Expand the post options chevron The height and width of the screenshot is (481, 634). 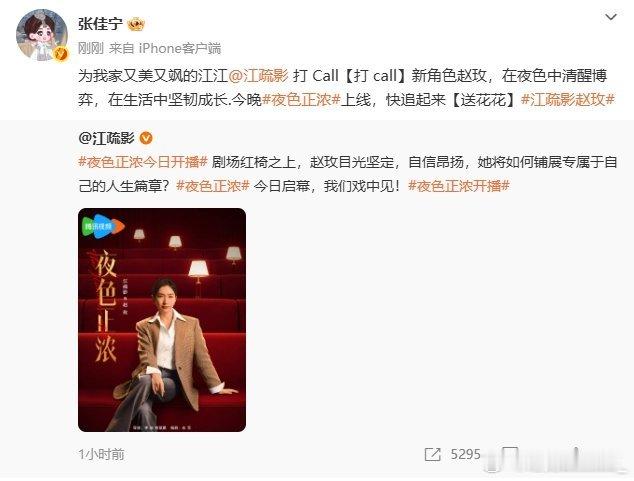point(611,17)
